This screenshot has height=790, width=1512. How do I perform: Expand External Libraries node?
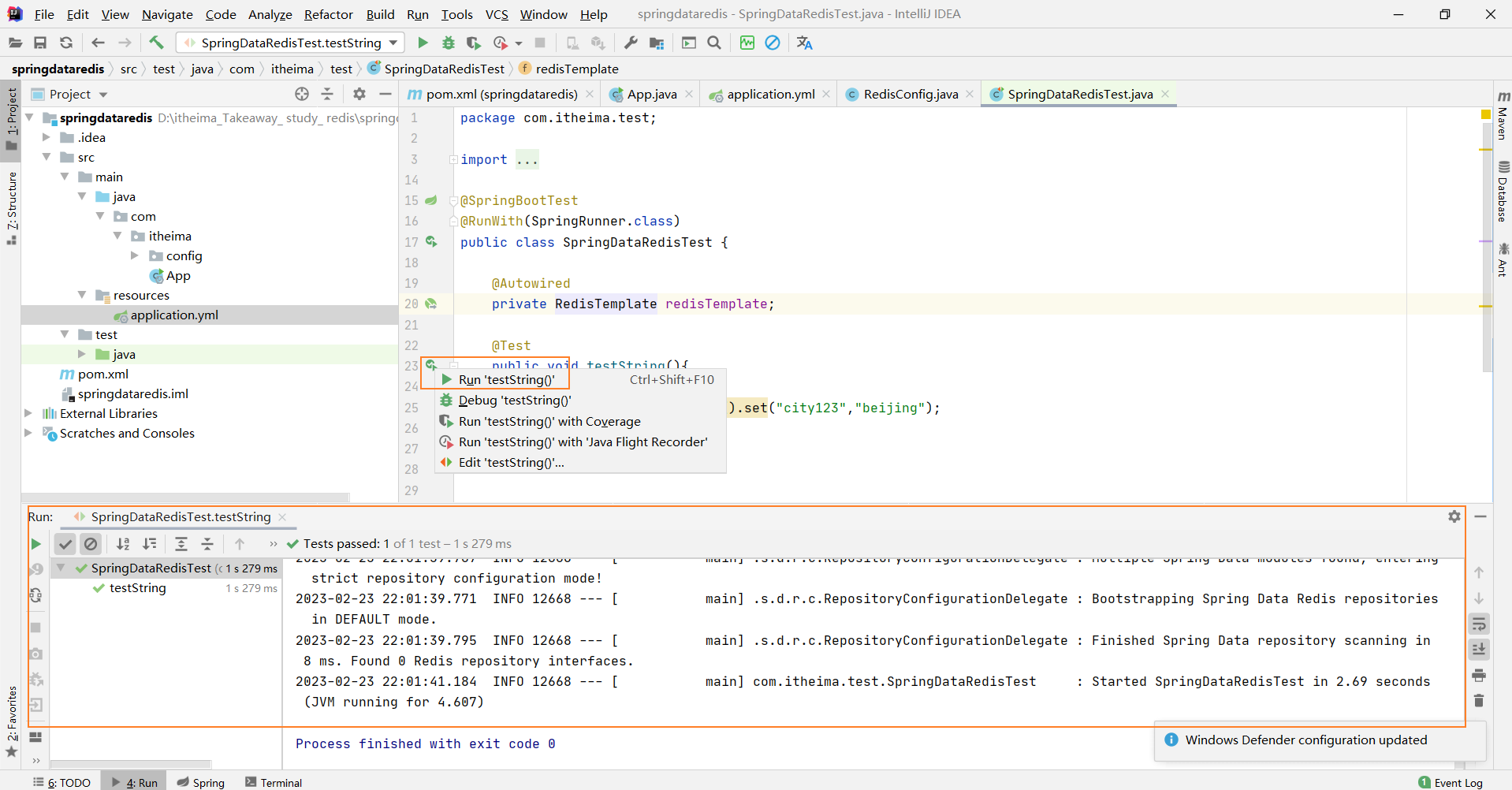(x=28, y=413)
